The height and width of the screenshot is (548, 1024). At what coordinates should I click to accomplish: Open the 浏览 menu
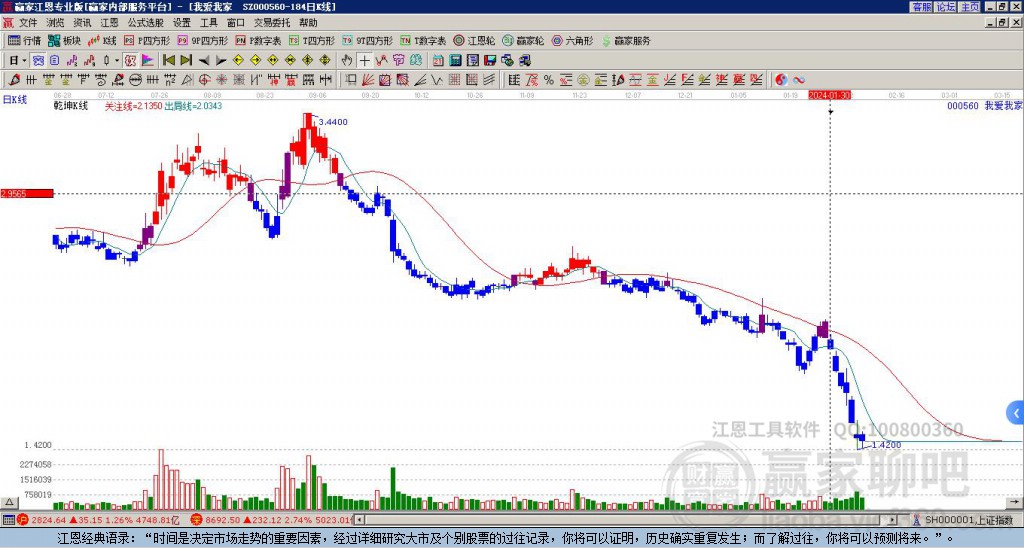click(x=56, y=23)
